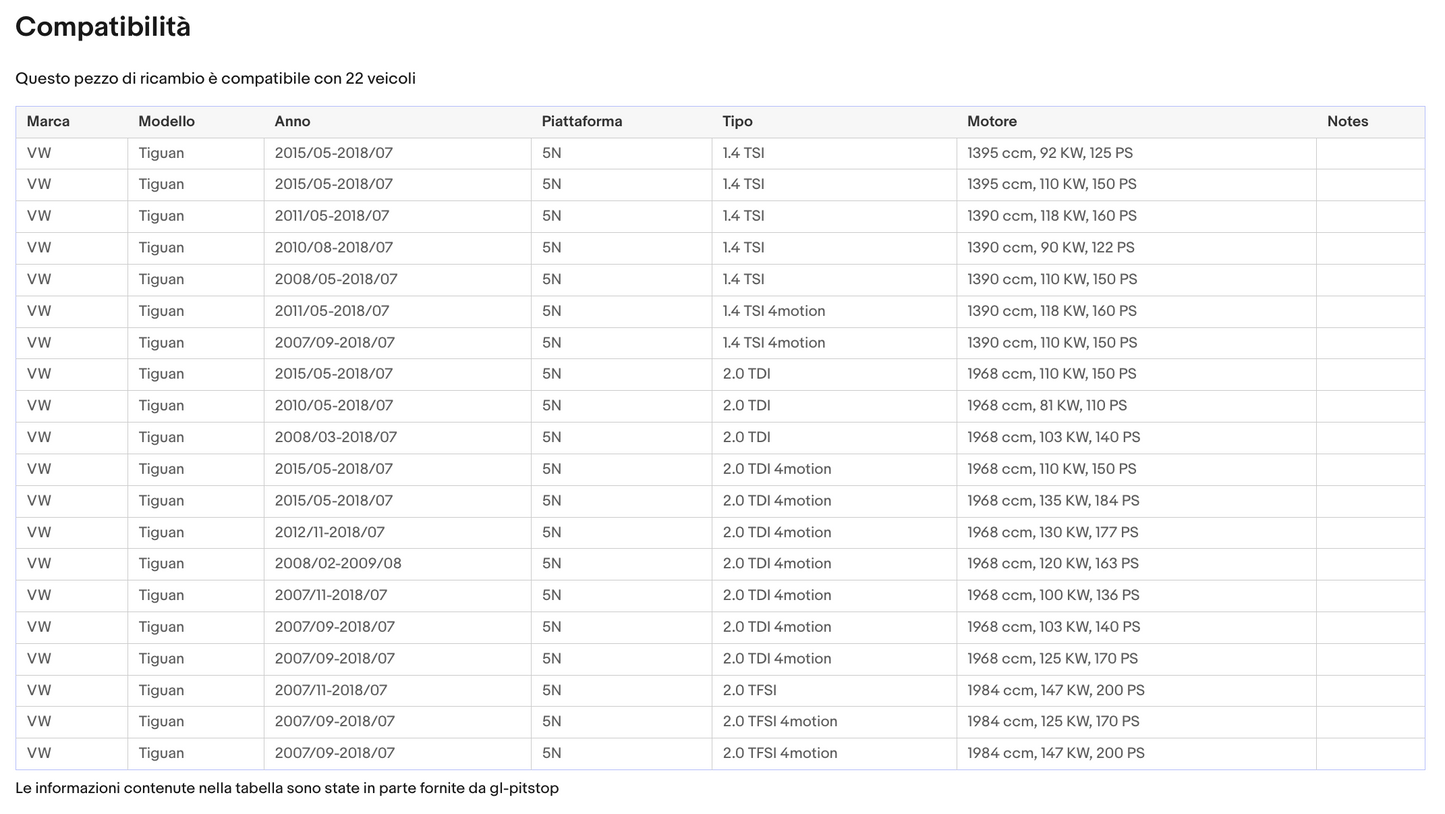Screen dimensions: 1445x814
Task: Click the Marca column header
Action: pyautogui.click(x=48, y=121)
